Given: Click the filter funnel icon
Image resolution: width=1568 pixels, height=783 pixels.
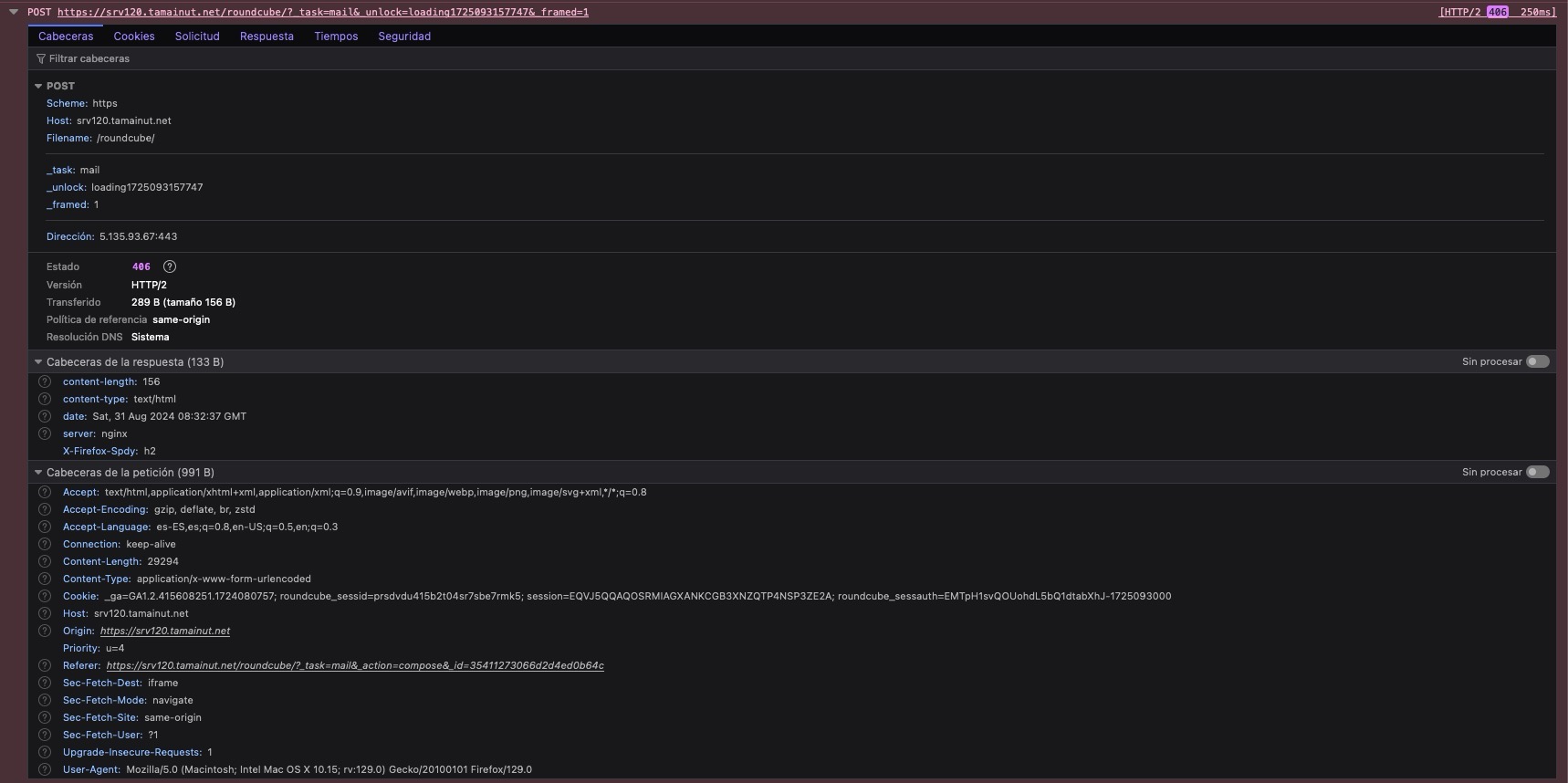Looking at the screenshot, I should [41, 58].
